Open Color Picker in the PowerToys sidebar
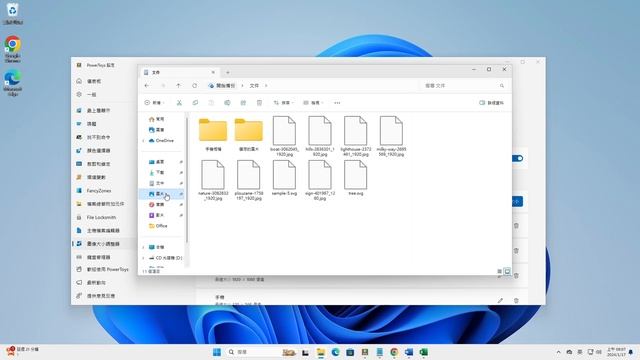The height and width of the screenshot is (360, 640). pos(93,151)
